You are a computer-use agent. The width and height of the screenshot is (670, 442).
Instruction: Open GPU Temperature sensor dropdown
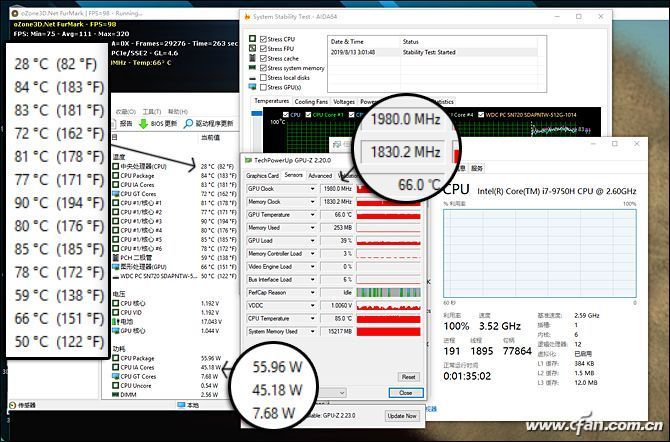coord(313,215)
